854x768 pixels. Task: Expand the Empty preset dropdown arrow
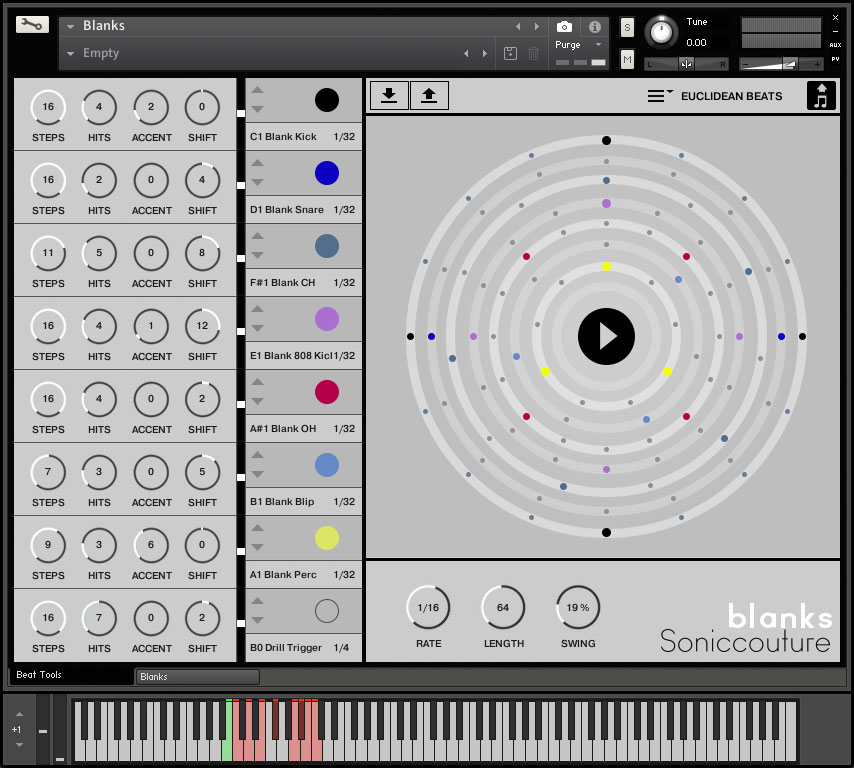click(x=70, y=53)
